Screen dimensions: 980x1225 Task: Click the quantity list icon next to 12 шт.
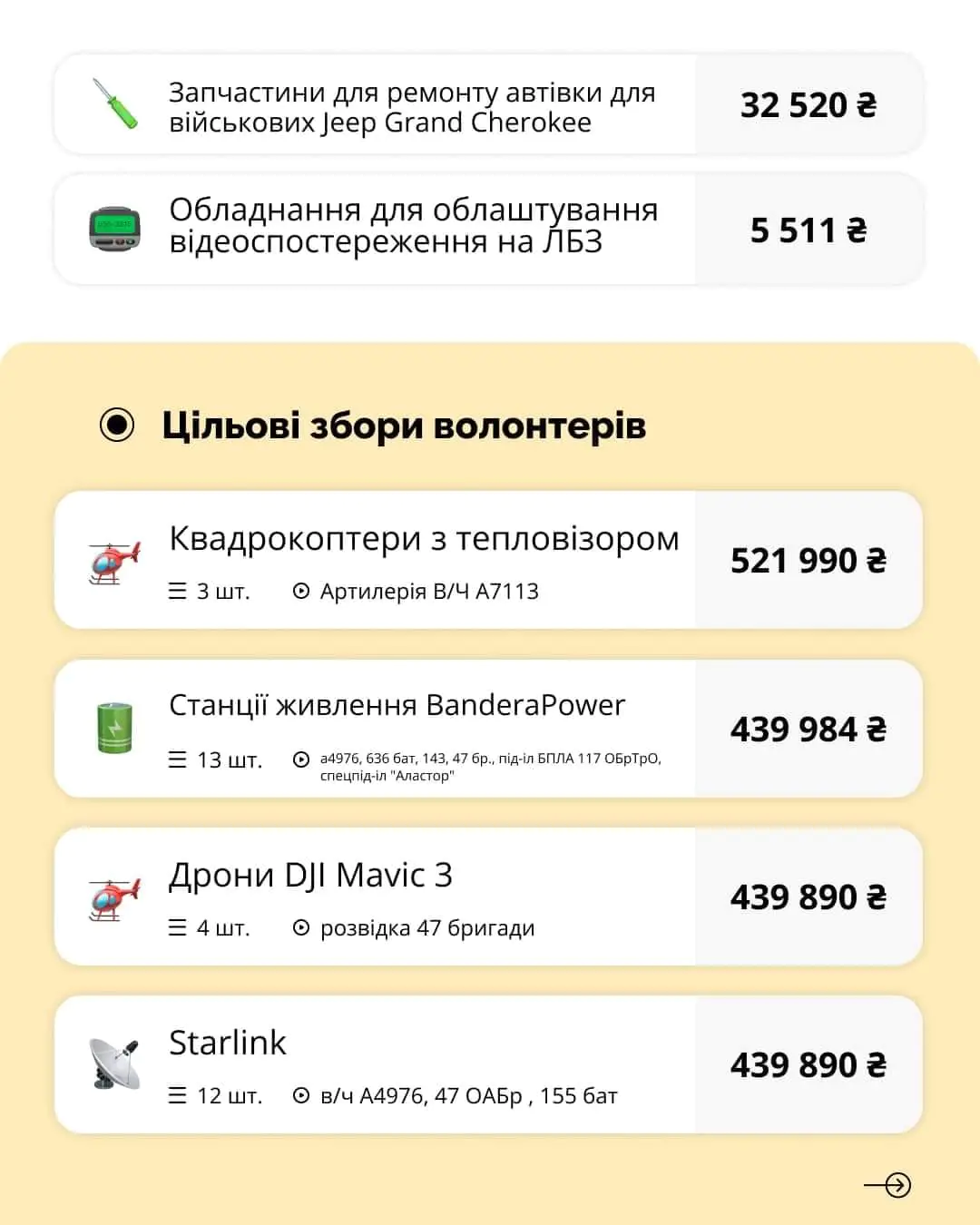178,1096
